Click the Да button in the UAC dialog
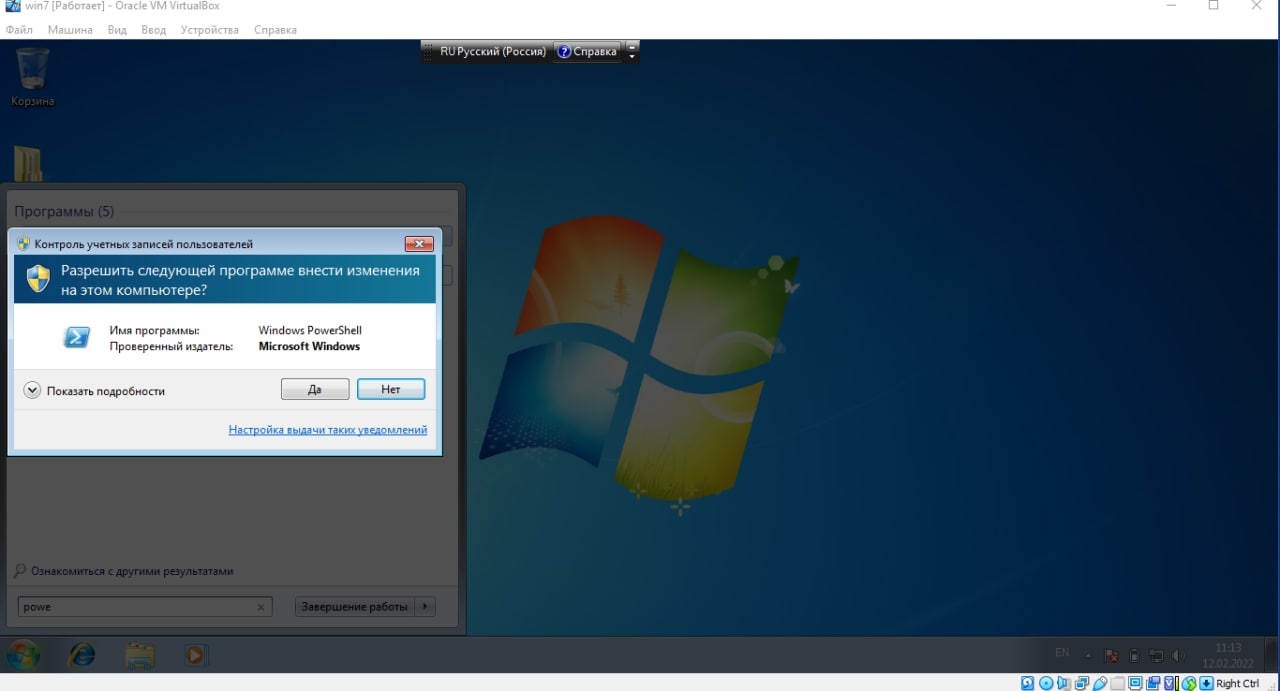 (x=315, y=389)
